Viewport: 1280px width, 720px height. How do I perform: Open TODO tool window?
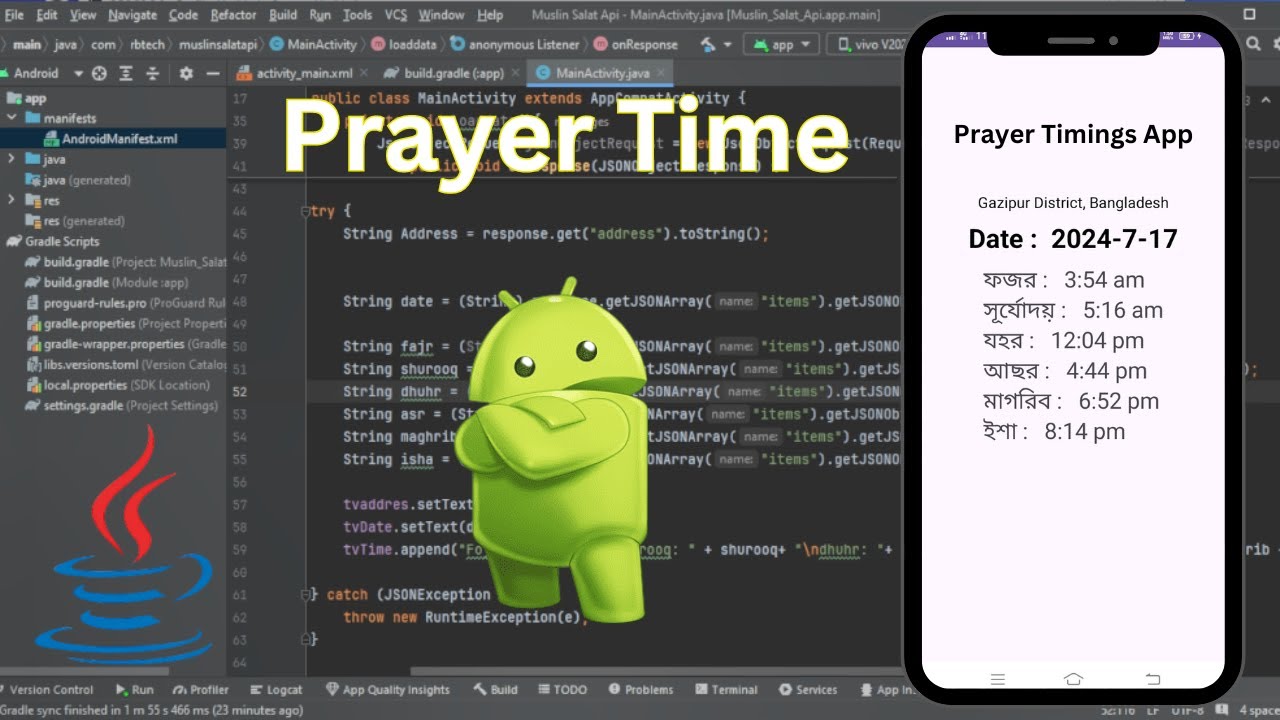click(x=562, y=690)
